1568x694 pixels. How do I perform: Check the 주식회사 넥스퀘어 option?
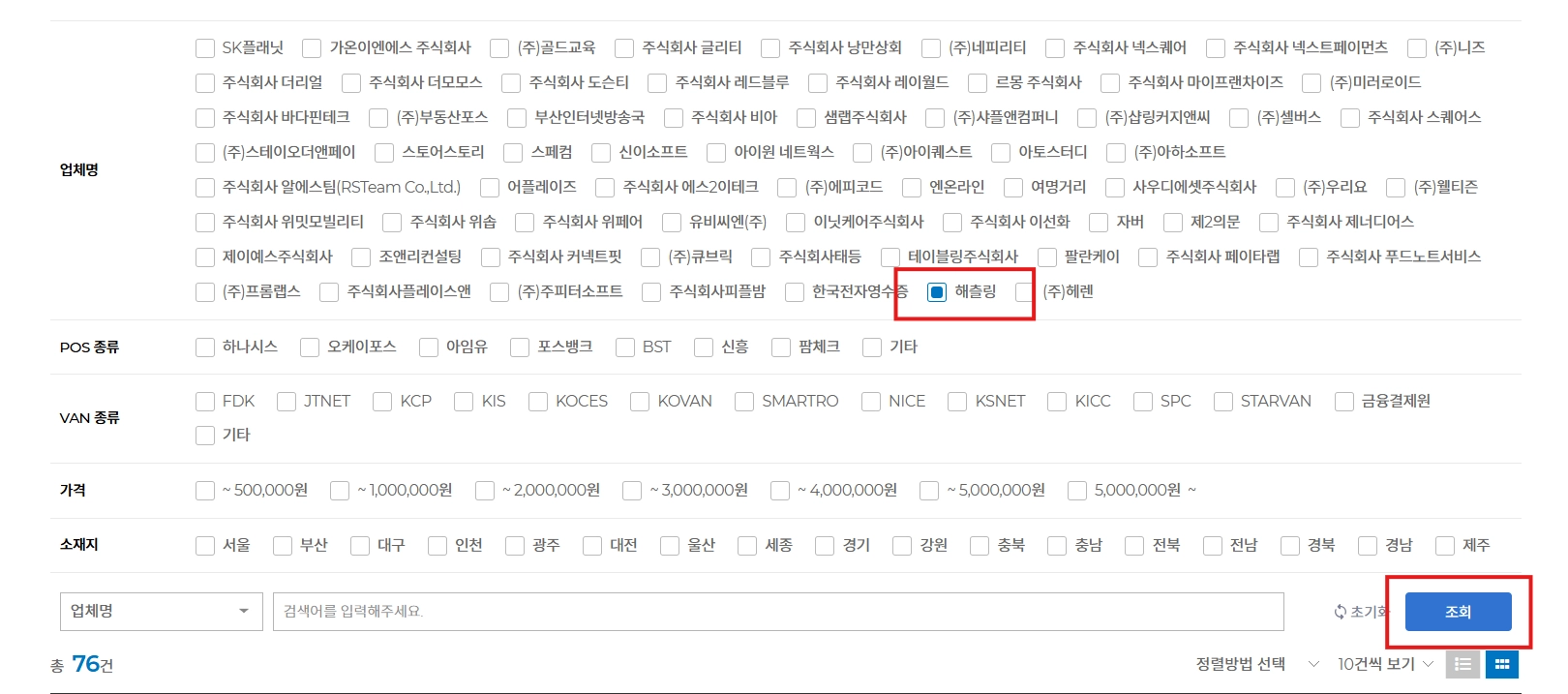[1055, 47]
